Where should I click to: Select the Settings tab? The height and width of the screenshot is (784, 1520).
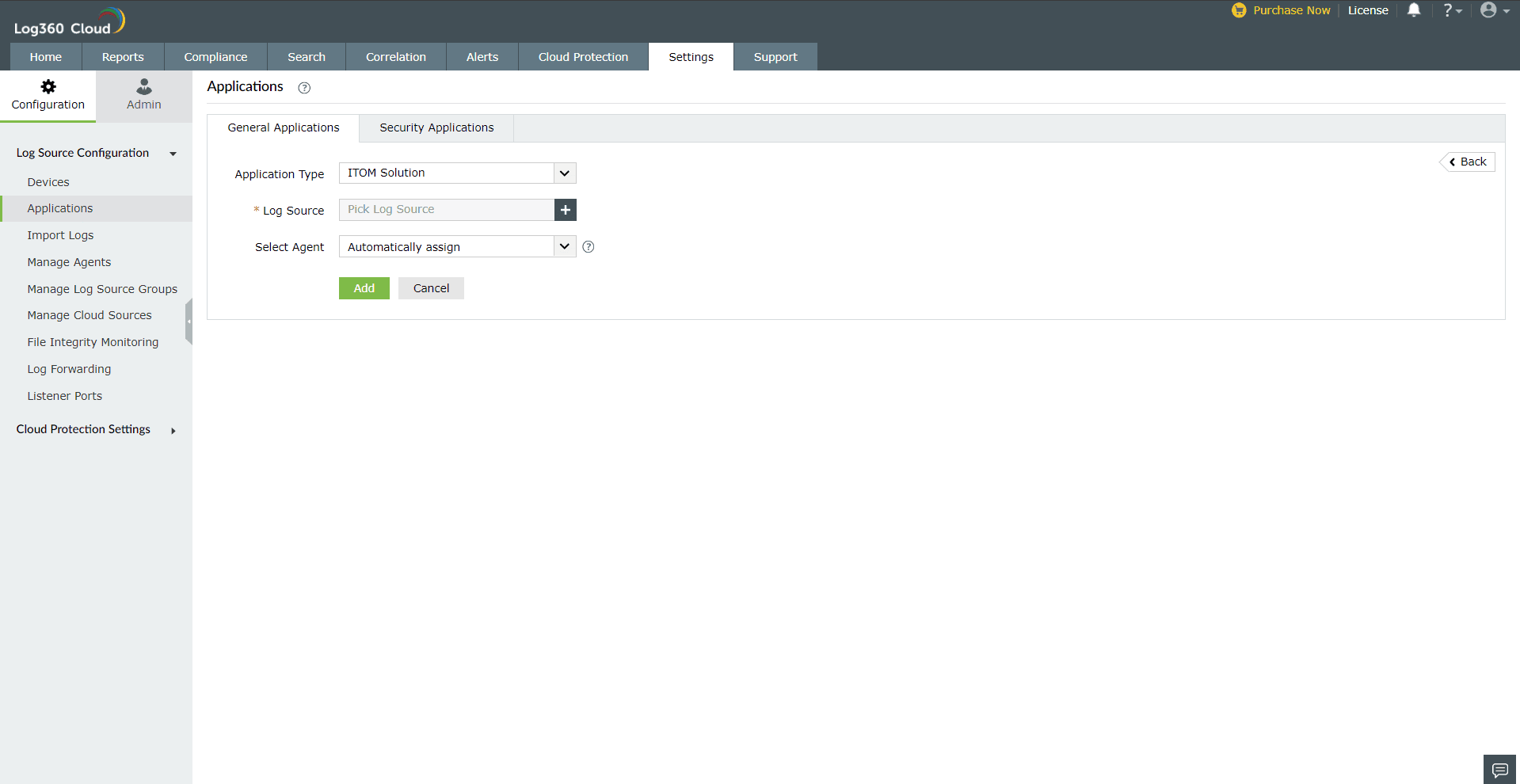[691, 57]
